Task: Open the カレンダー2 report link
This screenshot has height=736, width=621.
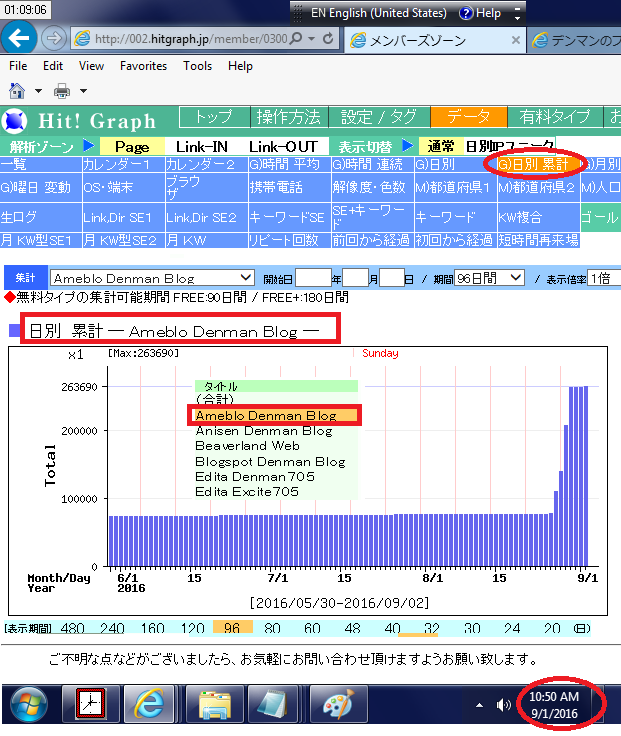Action: pos(207,164)
